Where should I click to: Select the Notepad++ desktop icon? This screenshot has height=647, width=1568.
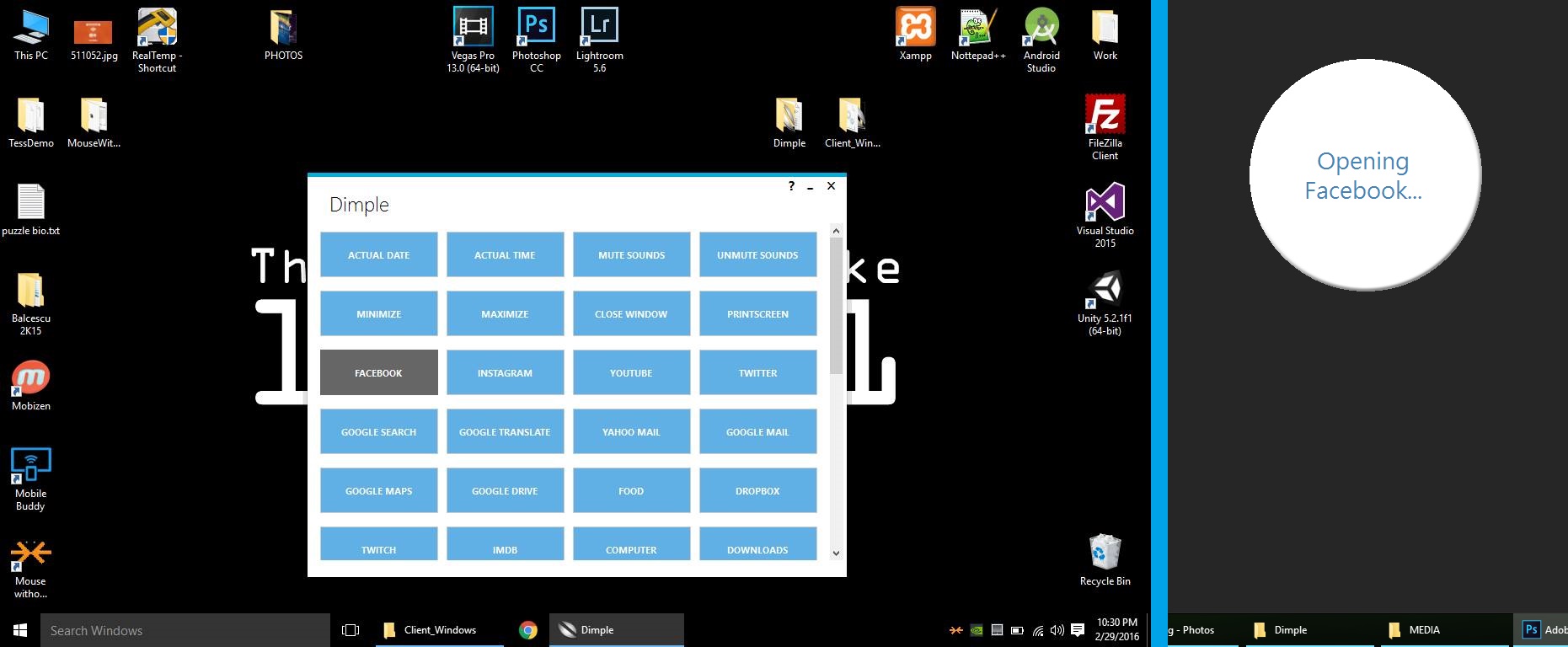[978, 35]
